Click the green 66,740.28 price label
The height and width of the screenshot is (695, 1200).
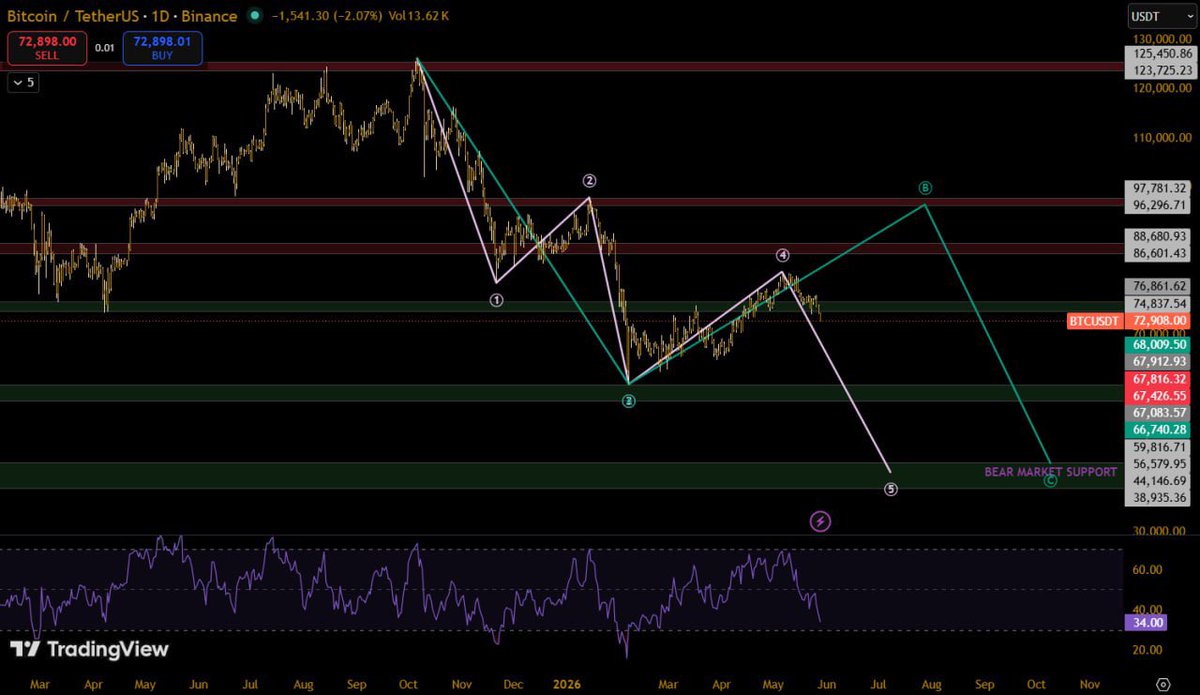pyautogui.click(x=1158, y=429)
